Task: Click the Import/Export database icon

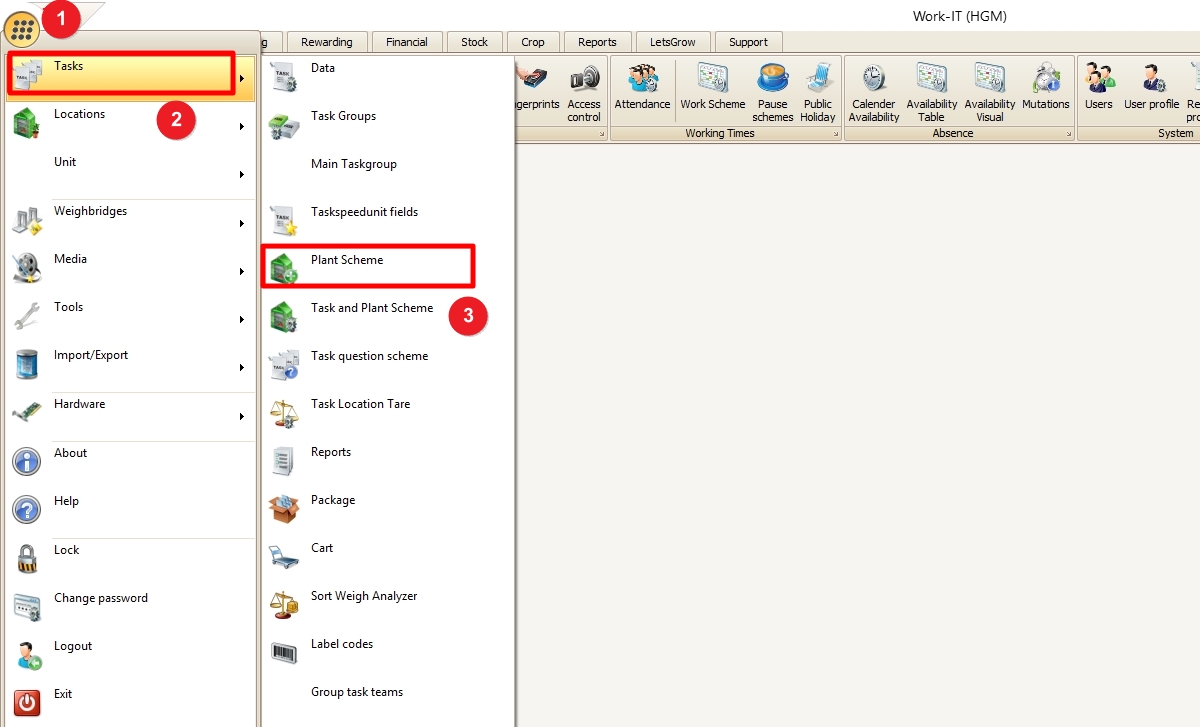Action: click(x=27, y=364)
